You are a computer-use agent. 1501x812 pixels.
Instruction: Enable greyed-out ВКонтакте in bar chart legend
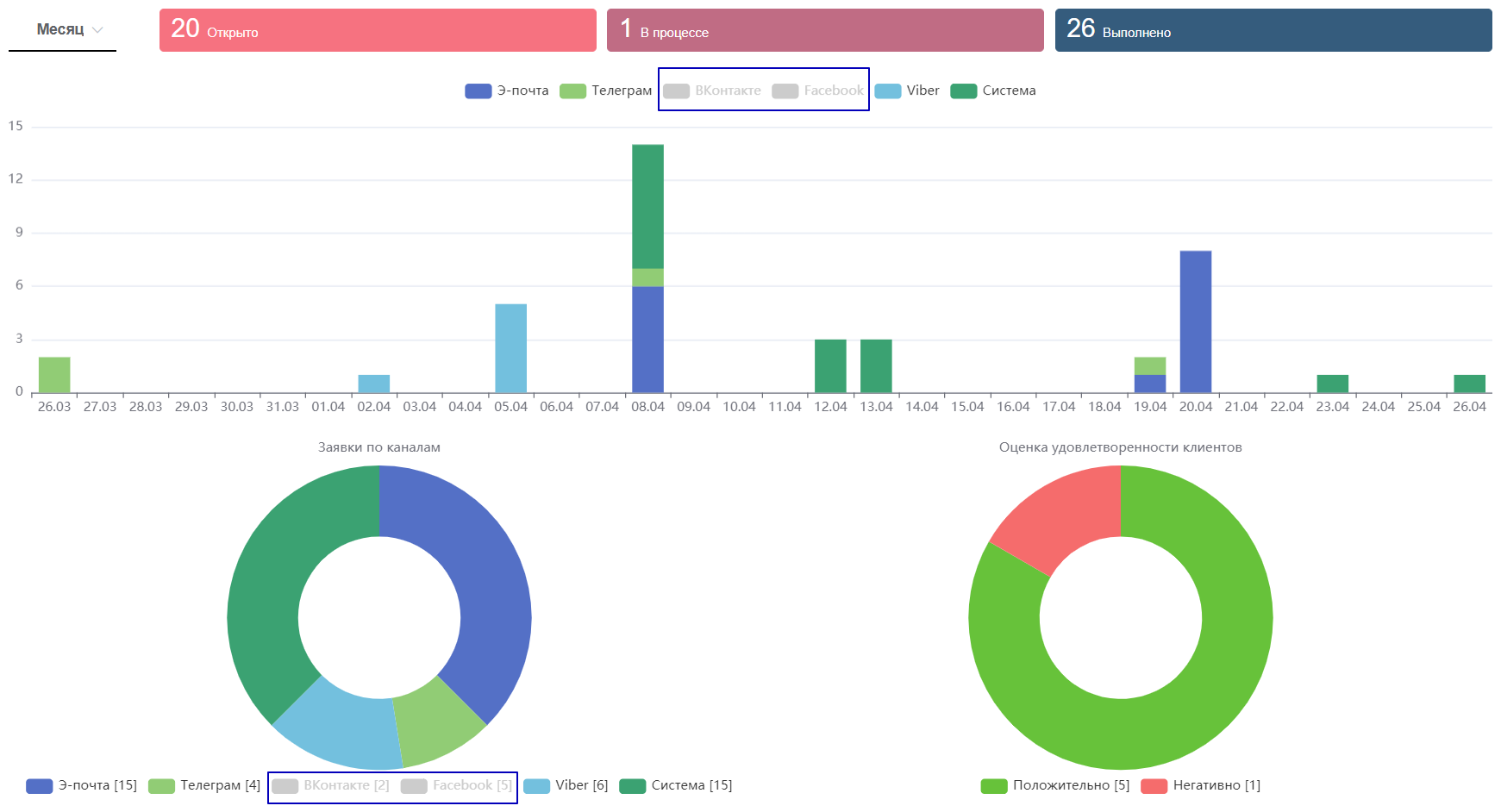tap(712, 91)
